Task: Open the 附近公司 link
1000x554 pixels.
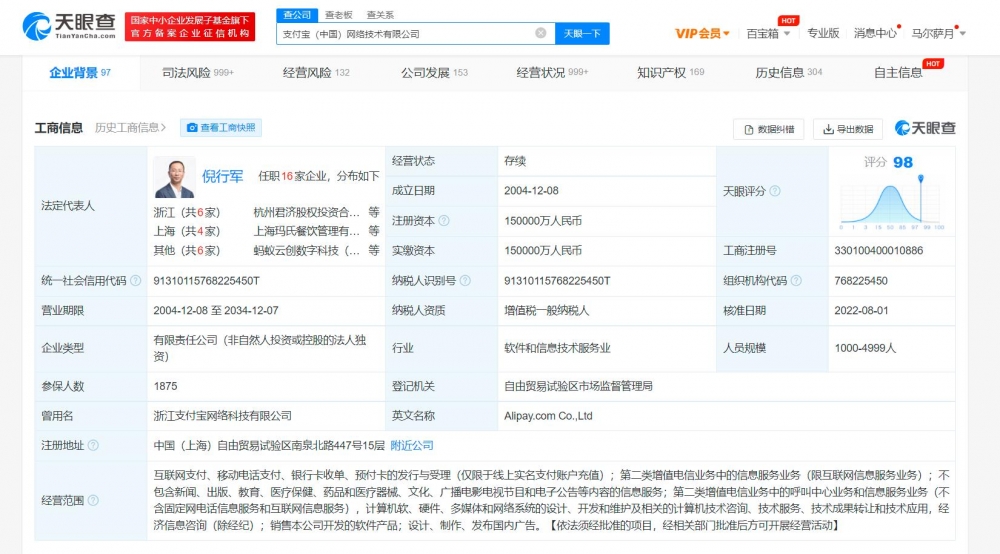Action: pyautogui.click(x=412, y=446)
